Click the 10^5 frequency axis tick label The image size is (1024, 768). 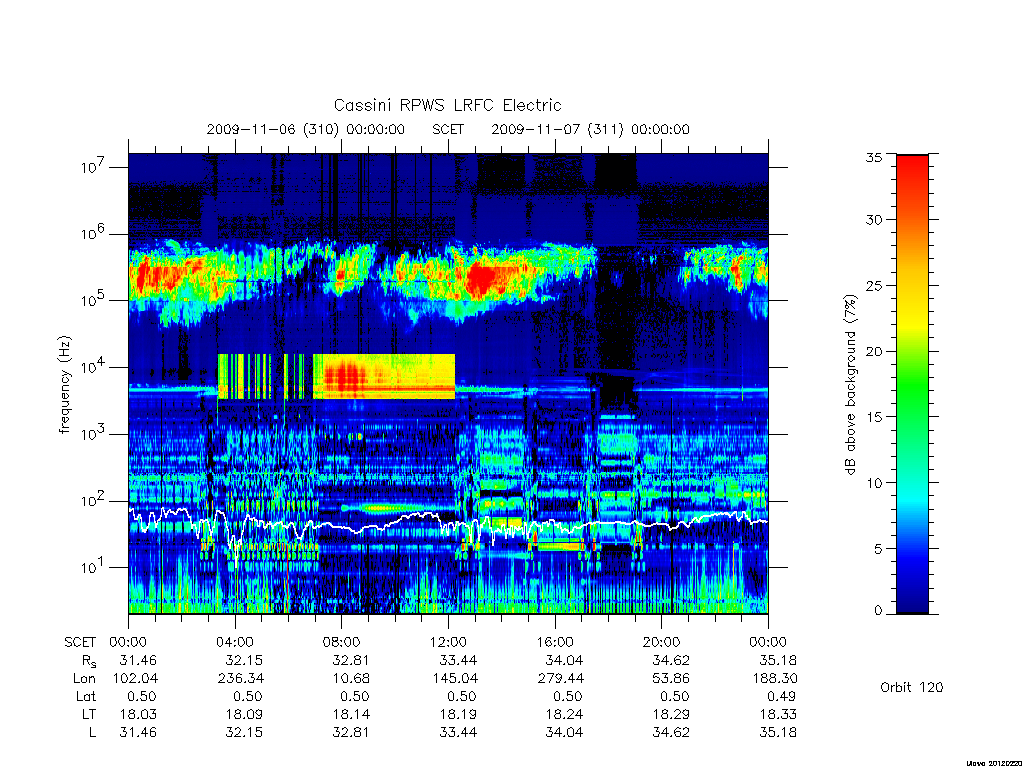[93, 300]
